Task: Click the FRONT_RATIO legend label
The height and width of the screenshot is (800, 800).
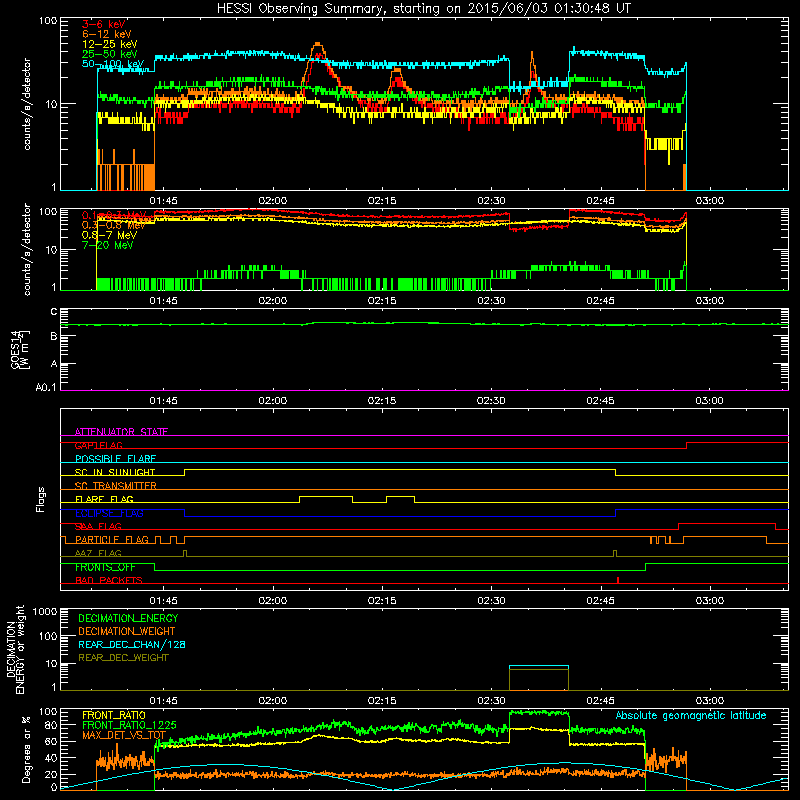Action: (x=114, y=715)
